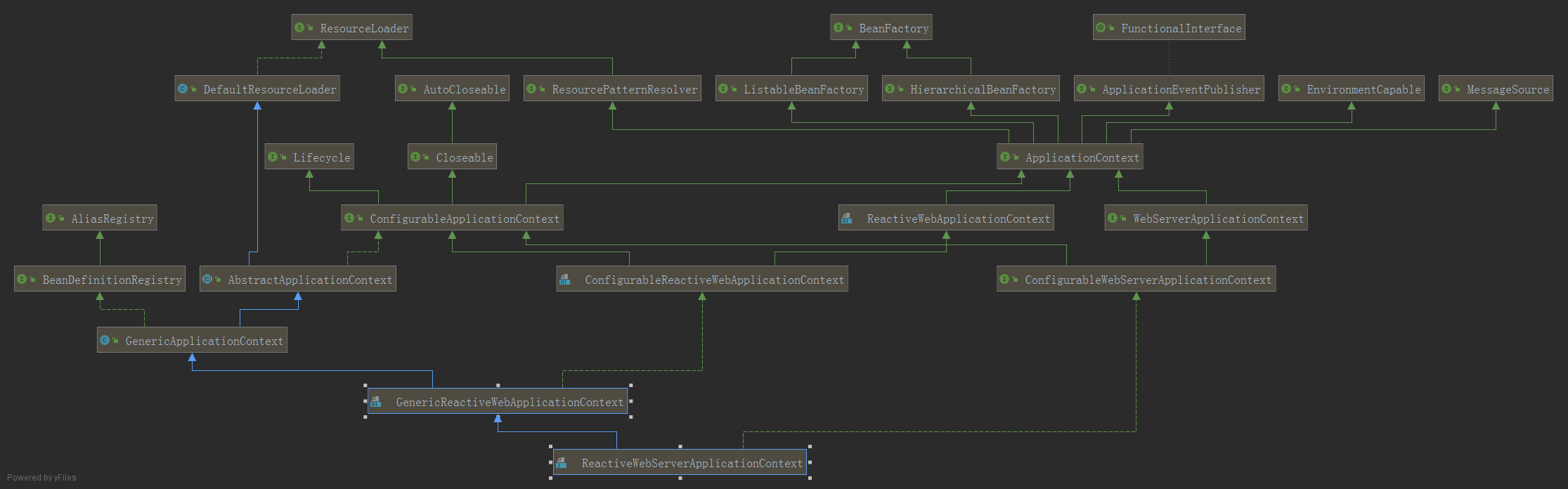Click the interface icon on BeanFactory
The width and height of the screenshot is (1568, 489).
click(838, 27)
